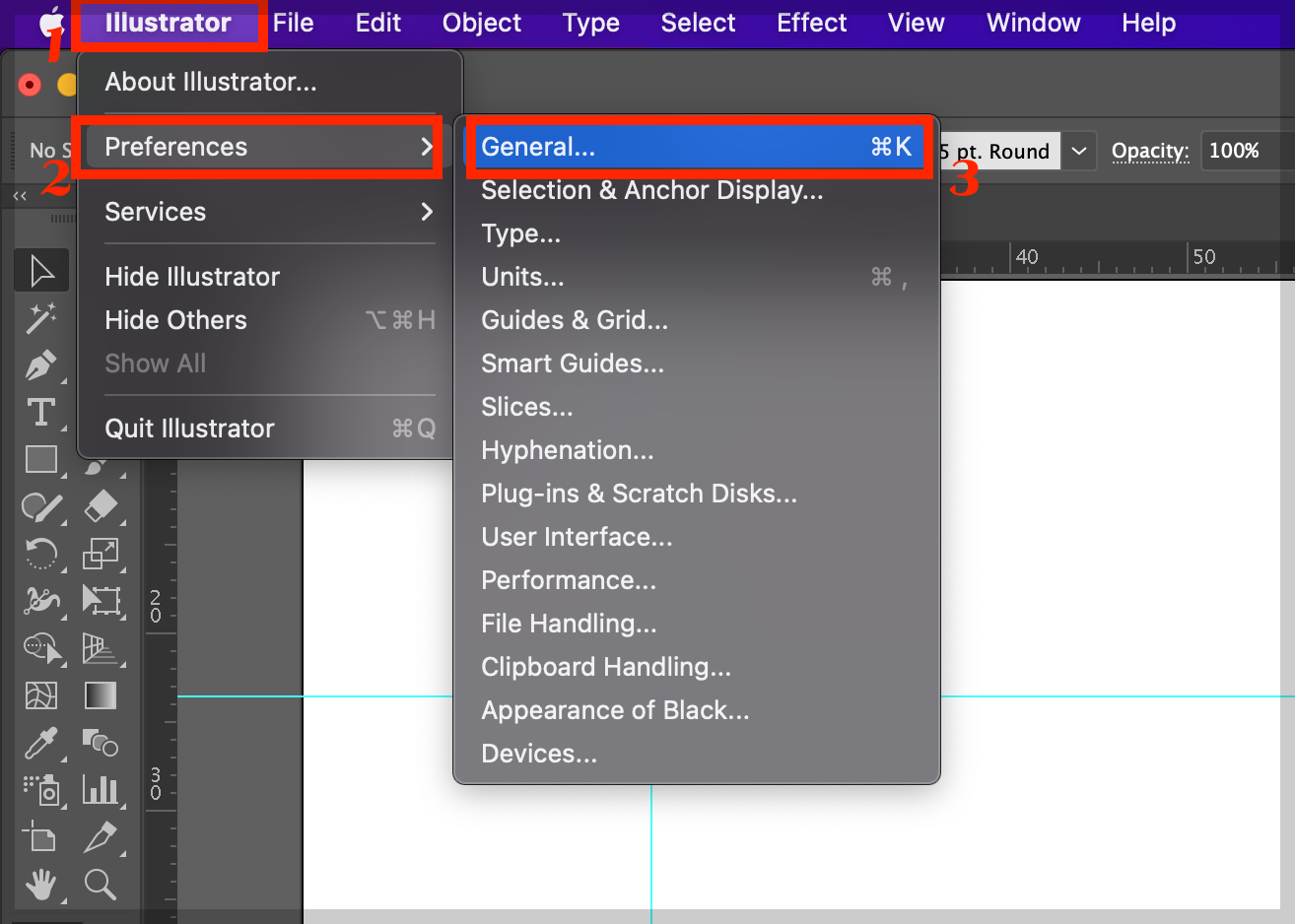
Task: Expand the Services submenu arrow
Action: pyautogui.click(x=427, y=211)
